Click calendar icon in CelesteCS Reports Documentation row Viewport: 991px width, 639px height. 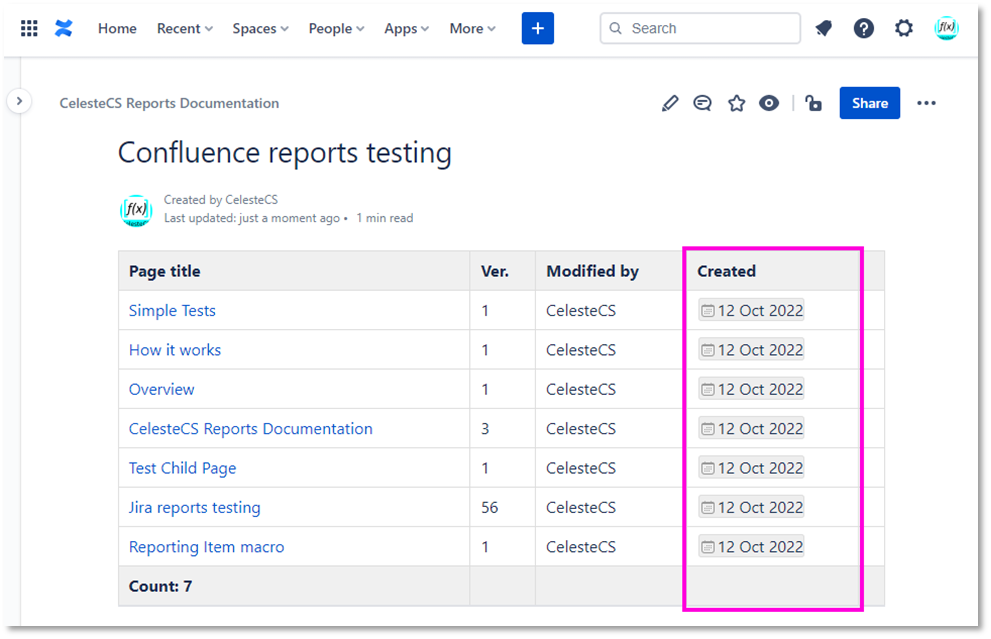(708, 429)
